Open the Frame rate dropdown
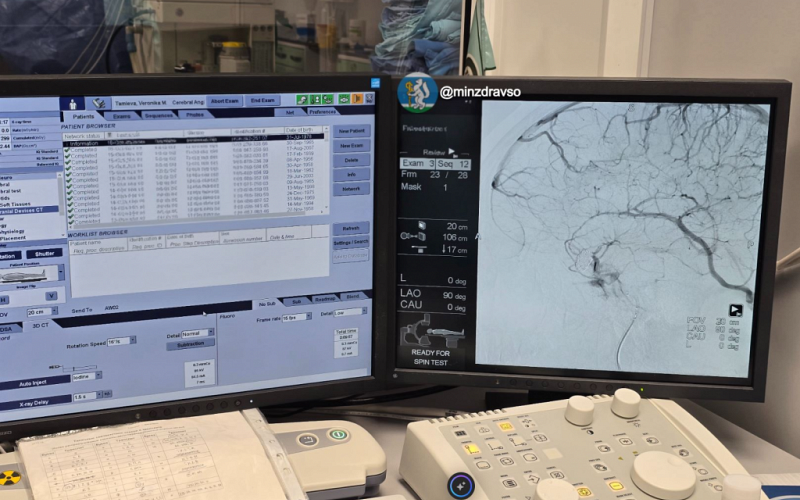This screenshot has width=800, height=500. (308, 317)
